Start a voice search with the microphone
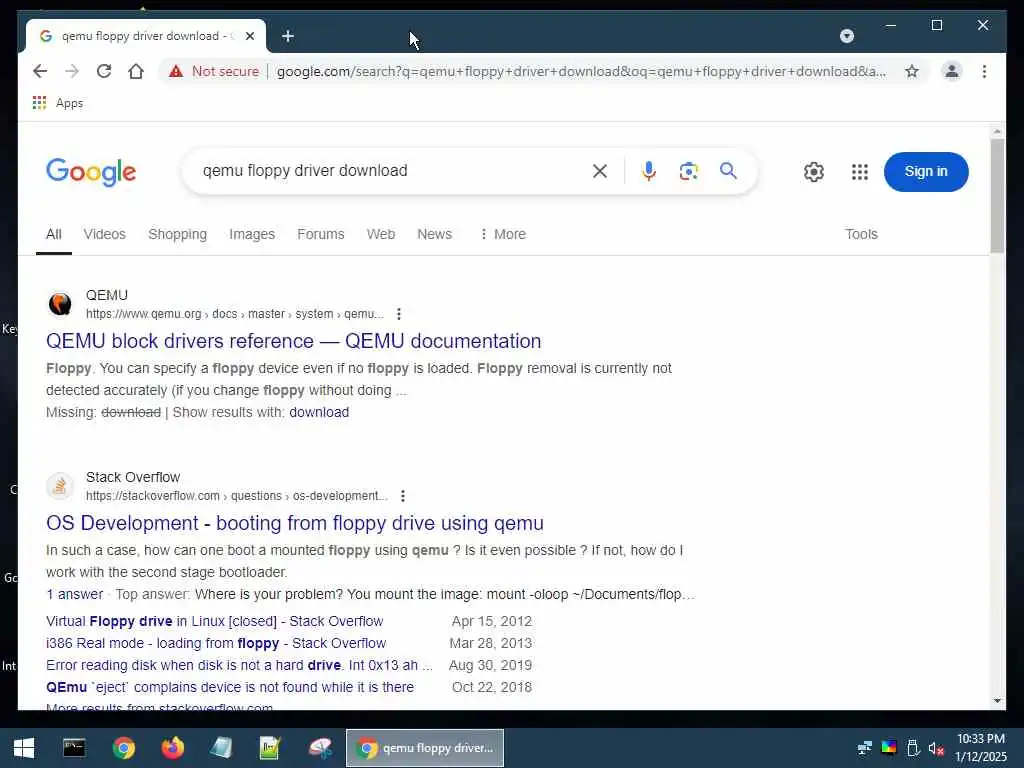The image size is (1024, 768). (x=648, y=171)
